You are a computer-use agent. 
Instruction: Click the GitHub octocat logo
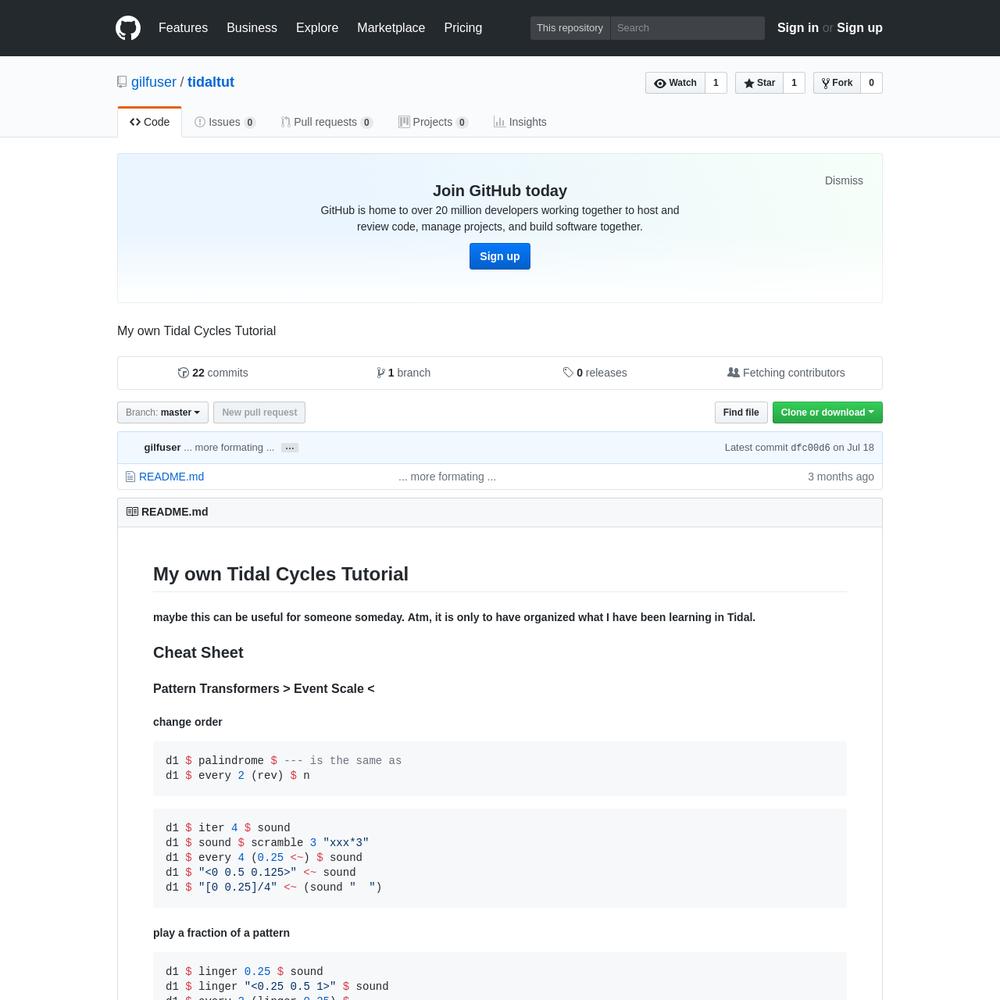pos(128,28)
